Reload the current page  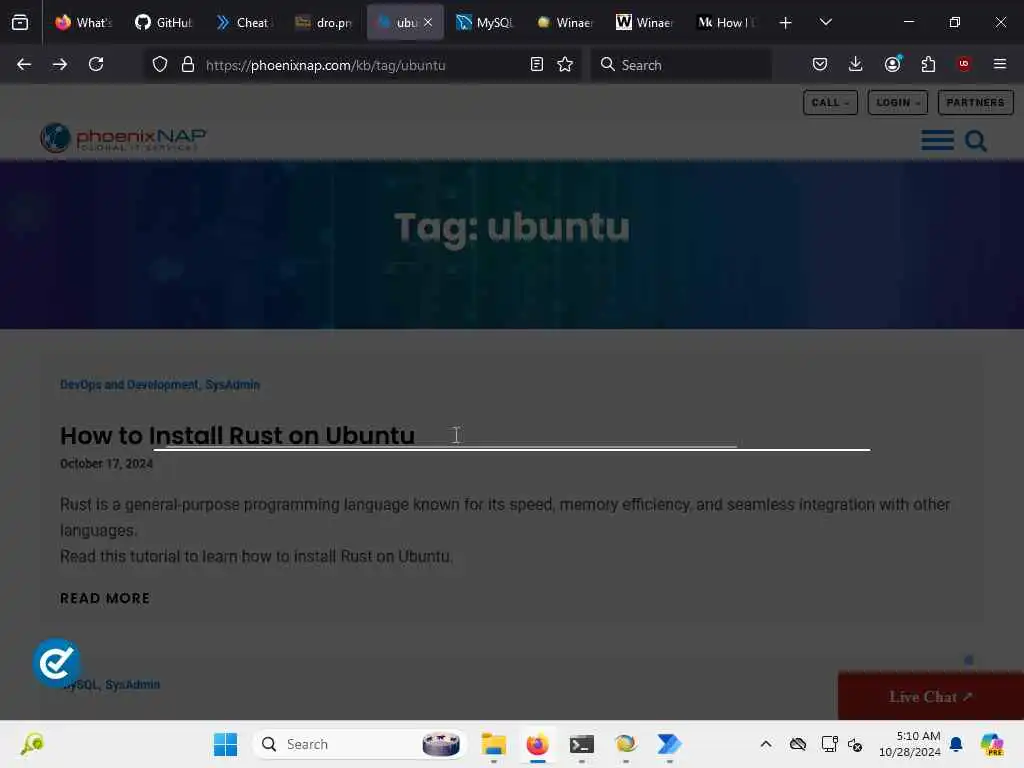click(x=96, y=64)
